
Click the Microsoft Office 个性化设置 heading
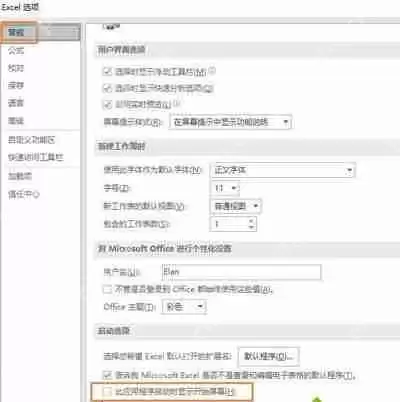coord(164,249)
